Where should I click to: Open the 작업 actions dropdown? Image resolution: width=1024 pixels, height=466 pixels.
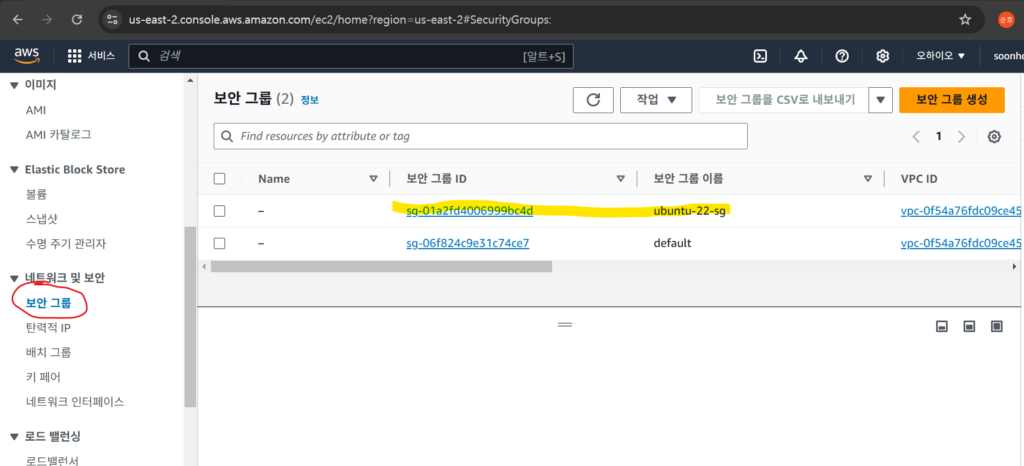click(x=656, y=100)
